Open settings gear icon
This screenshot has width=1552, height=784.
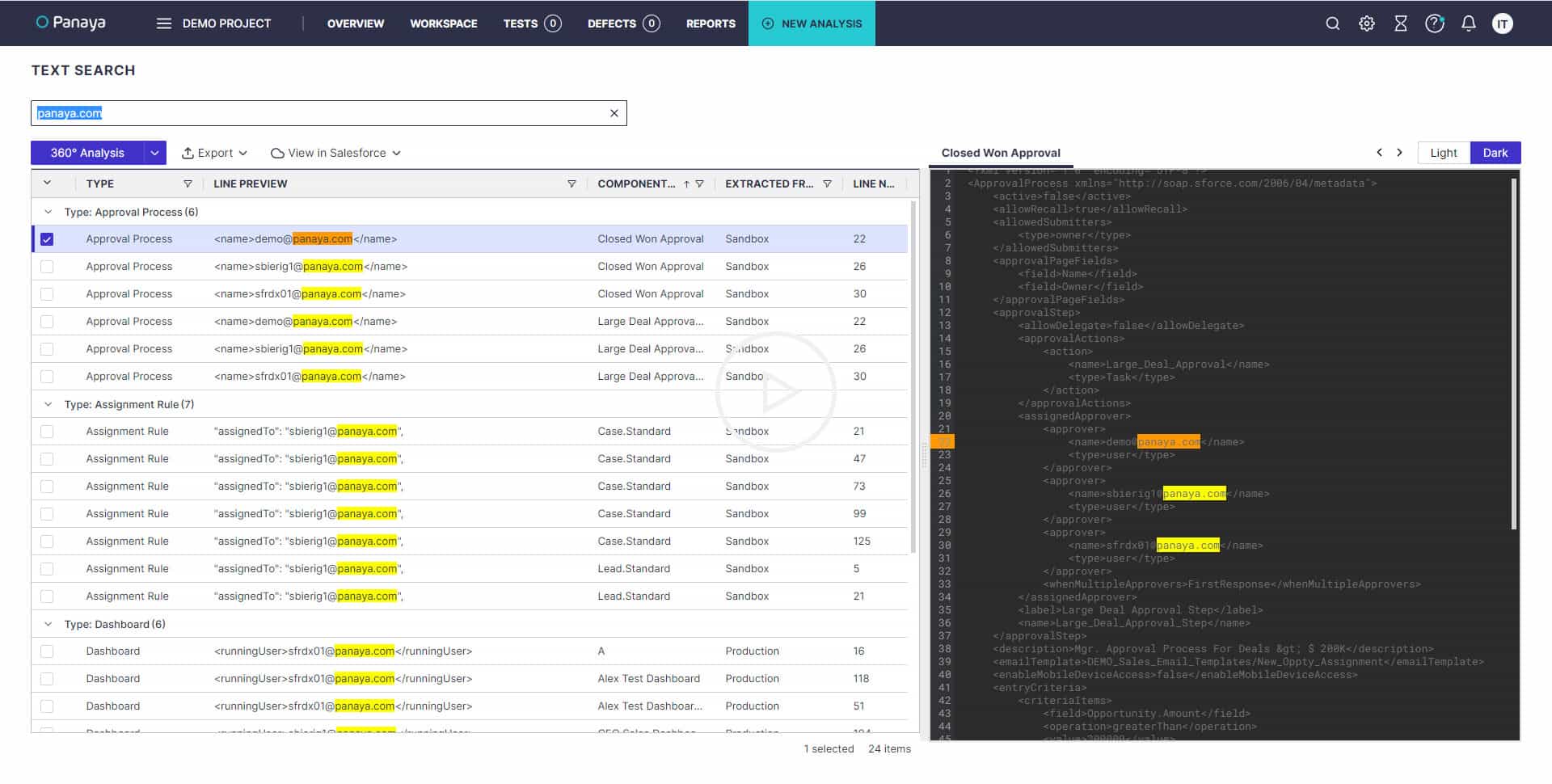tap(1366, 23)
